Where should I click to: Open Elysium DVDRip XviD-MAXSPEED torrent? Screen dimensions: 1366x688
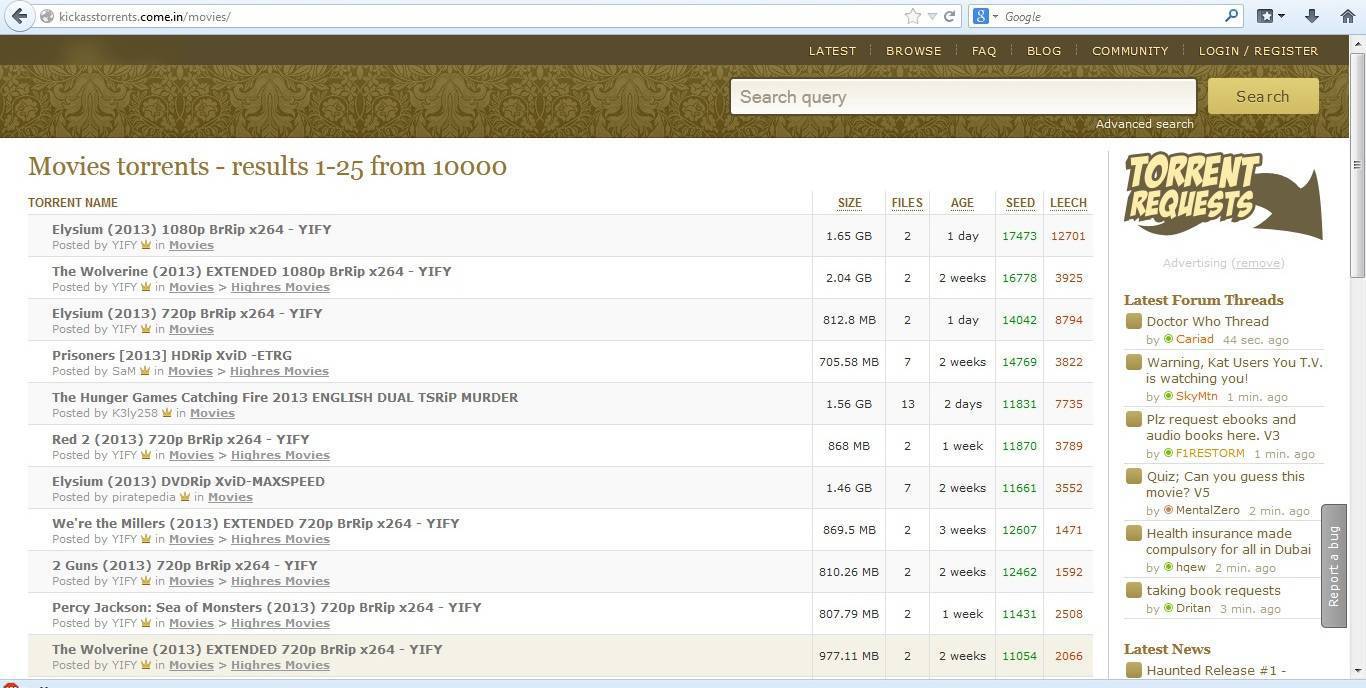pyautogui.click(x=188, y=481)
